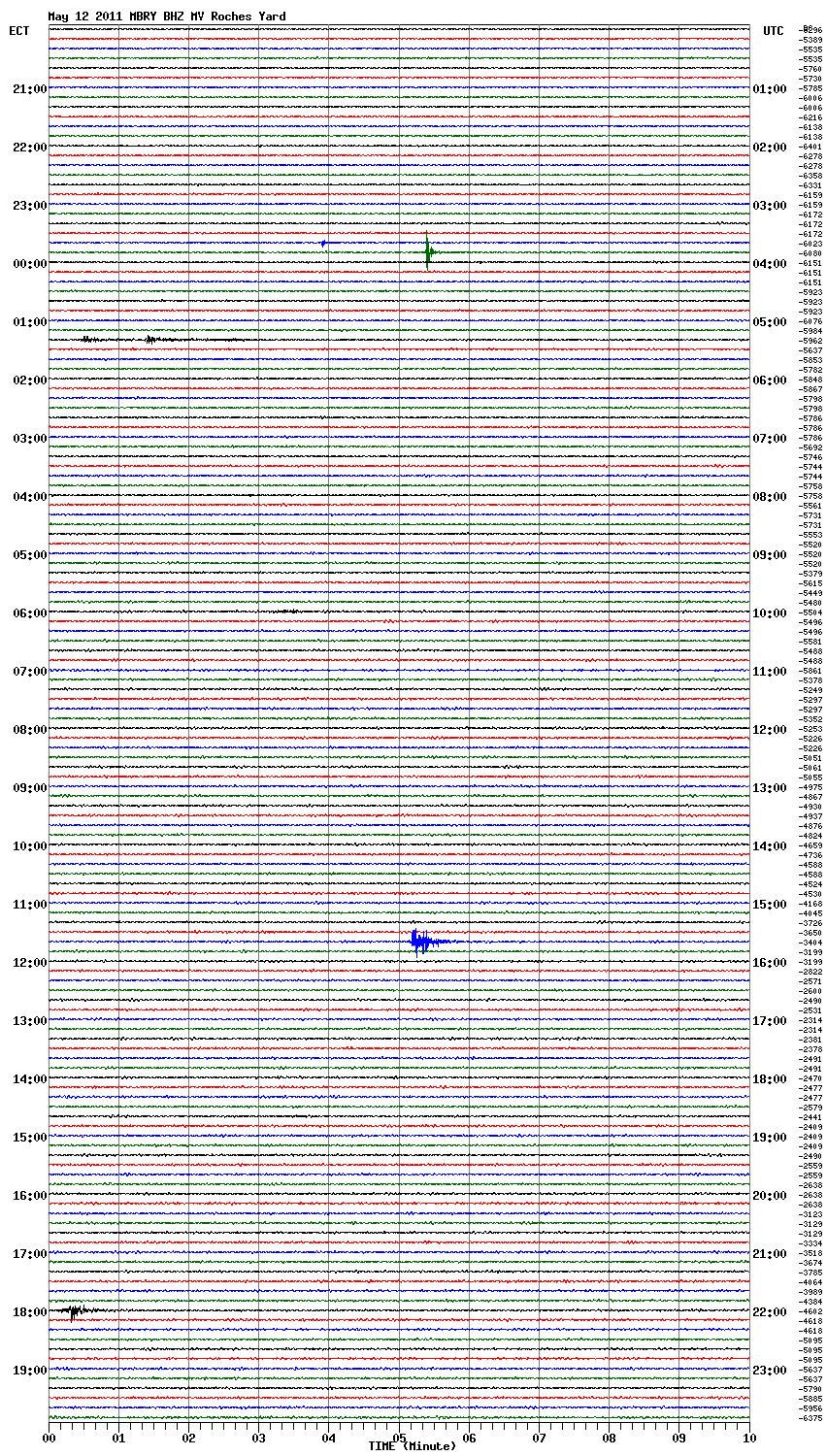The width and height of the screenshot is (827, 1456).
Task: Pick the 22:00 label in UTC column
Action: click(x=770, y=1312)
